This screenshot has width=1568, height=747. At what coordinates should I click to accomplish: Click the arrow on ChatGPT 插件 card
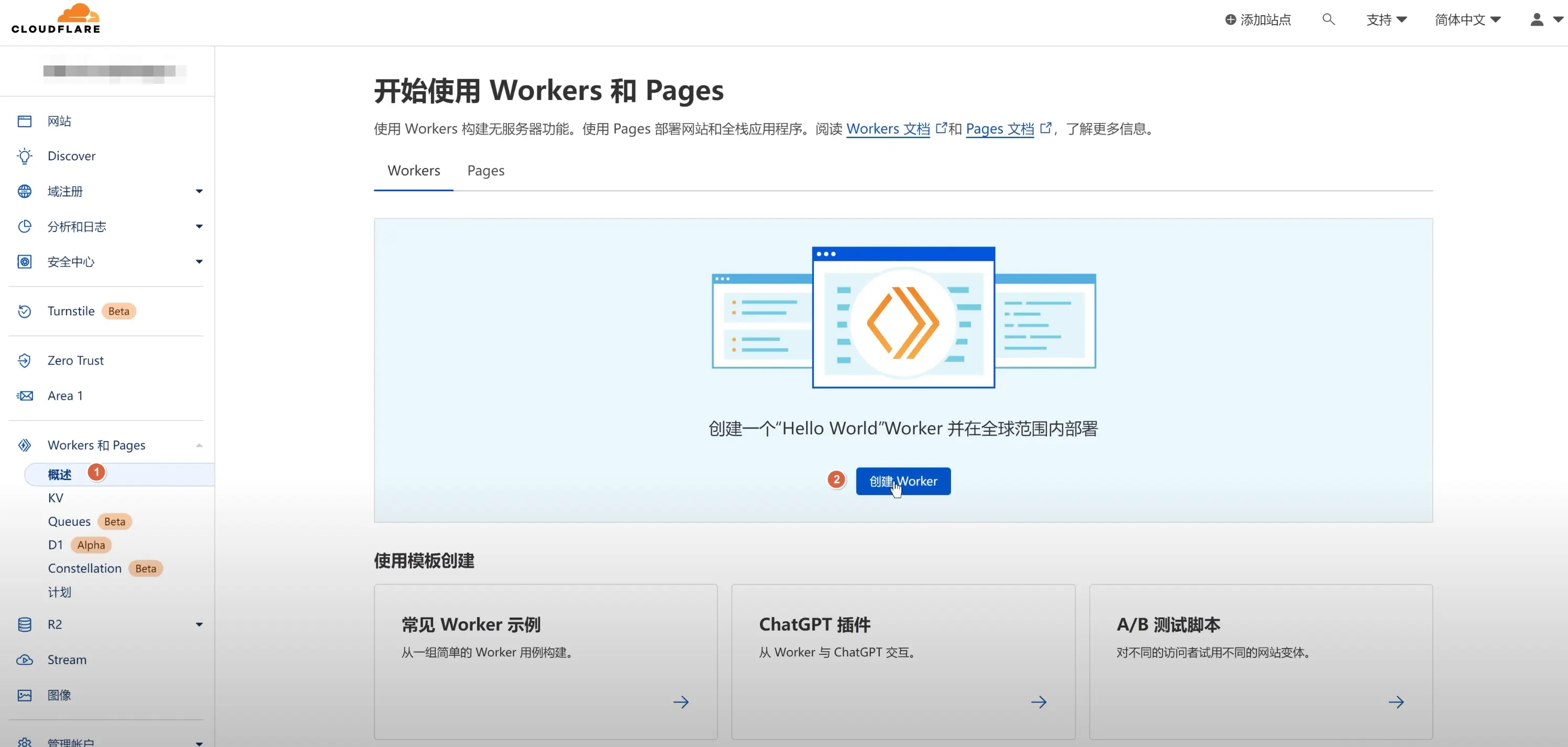1039,702
